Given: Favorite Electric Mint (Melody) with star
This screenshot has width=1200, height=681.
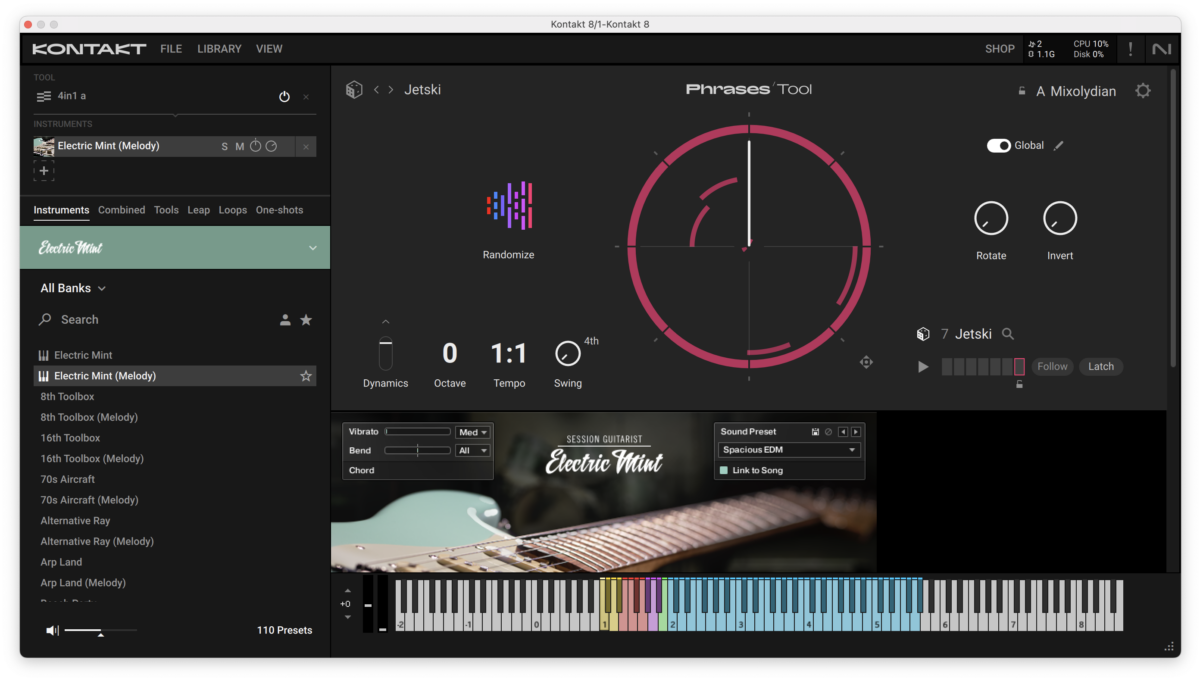Looking at the screenshot, I should coord(306,376).
